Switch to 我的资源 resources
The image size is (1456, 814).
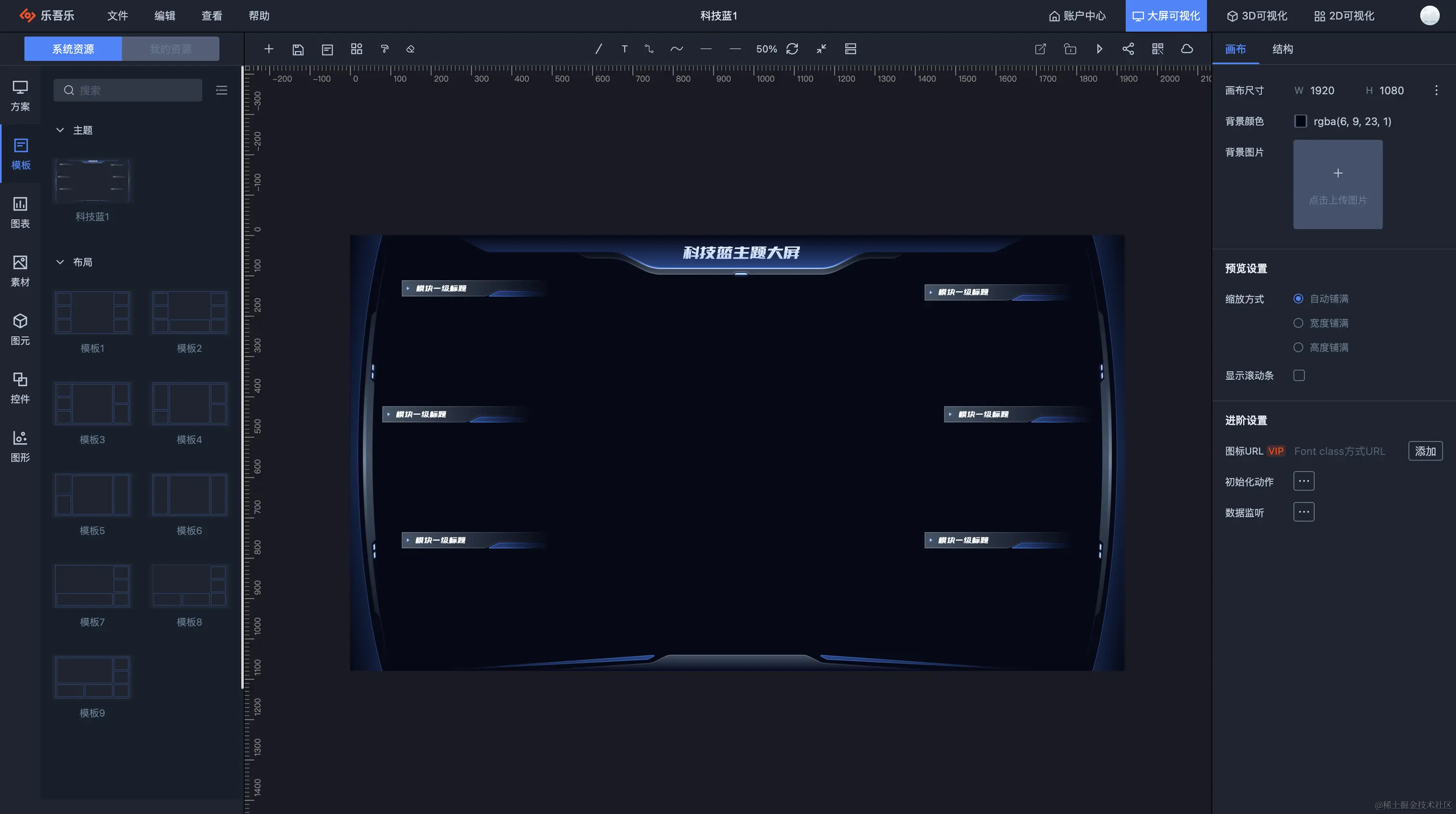tap(170, 49)
